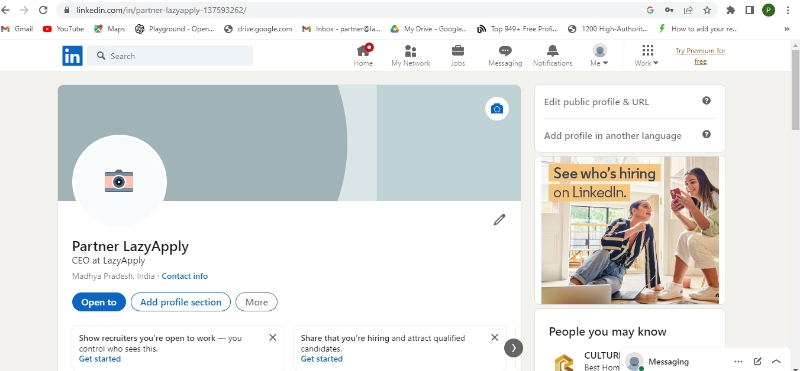Click help icon beside Add profile in another language

706,134
